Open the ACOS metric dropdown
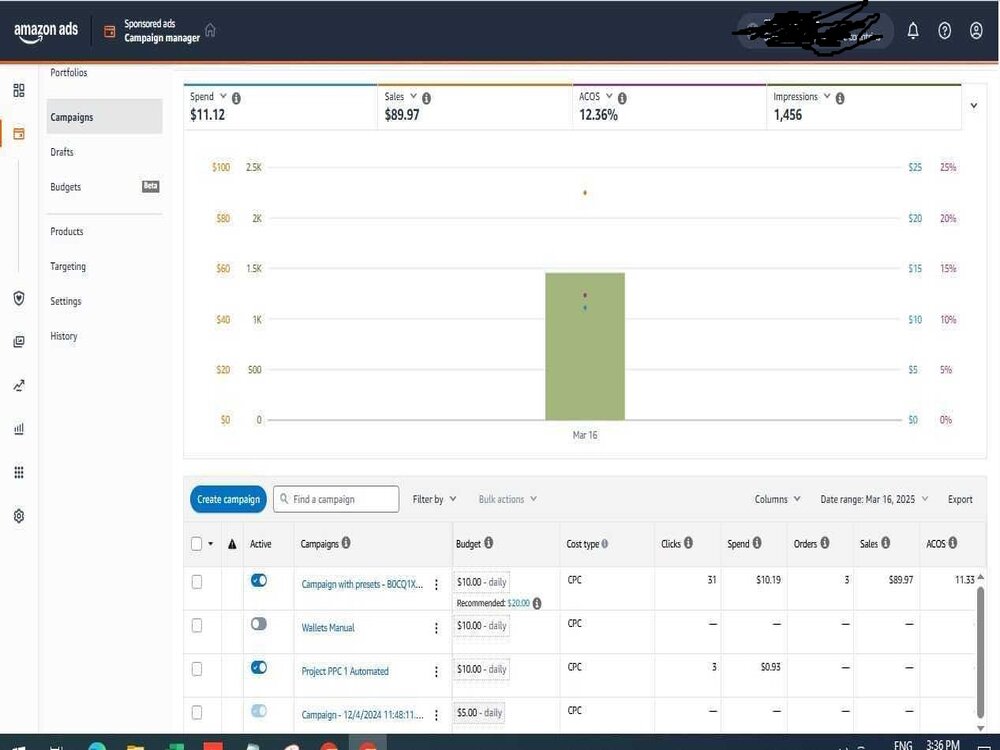The image size is (1000, 750). 609,96
